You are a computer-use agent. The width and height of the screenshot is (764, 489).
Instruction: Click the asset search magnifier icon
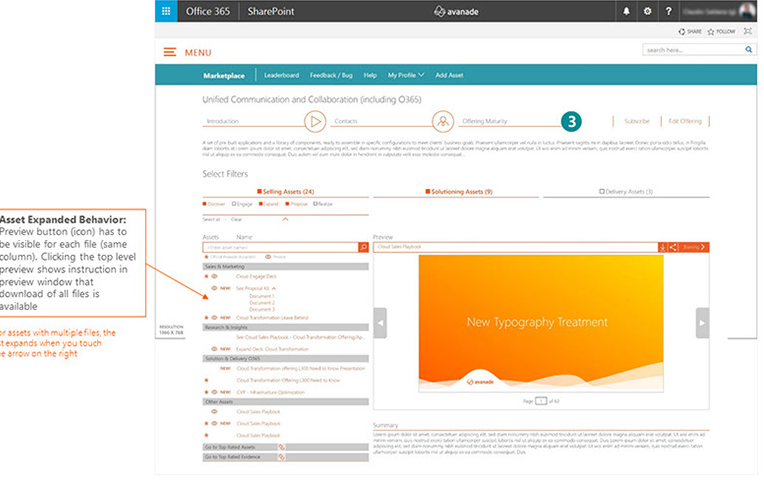(363, 247)
